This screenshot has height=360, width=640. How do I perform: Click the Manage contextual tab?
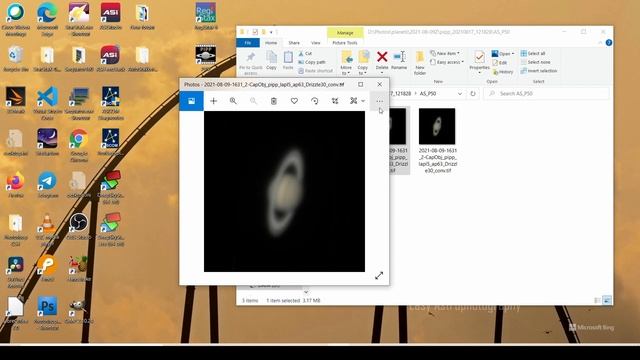pos(345,32)
